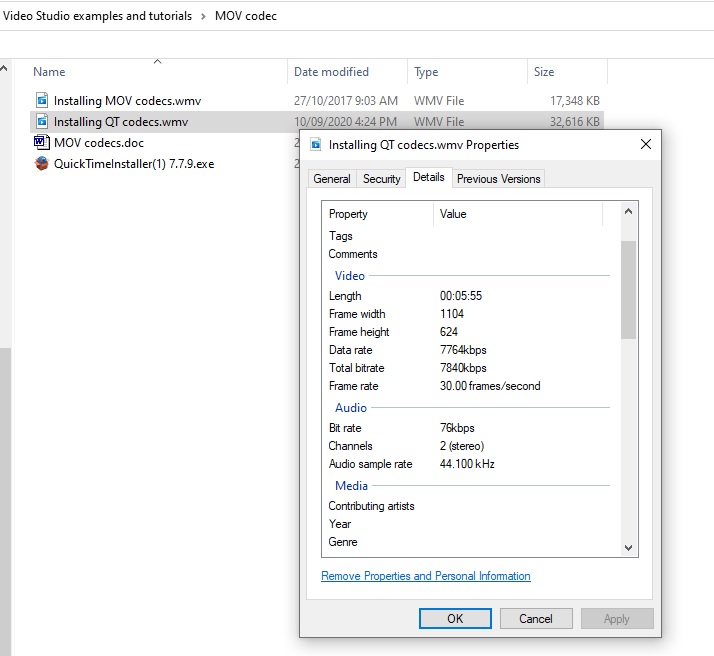Open the Previous Versions tab
This screenshot has height=656, width=714.
499,179
